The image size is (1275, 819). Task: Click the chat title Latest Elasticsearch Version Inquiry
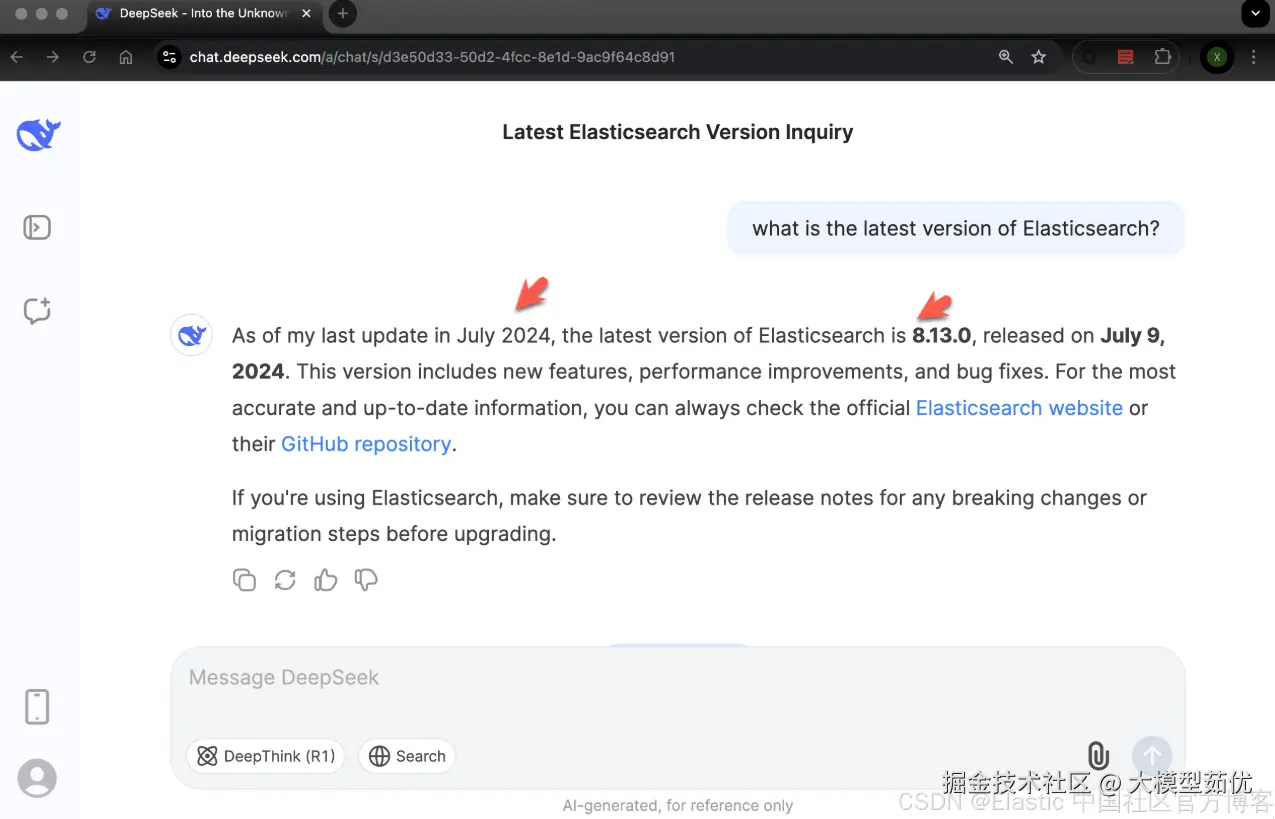click(x=678, y=132)
